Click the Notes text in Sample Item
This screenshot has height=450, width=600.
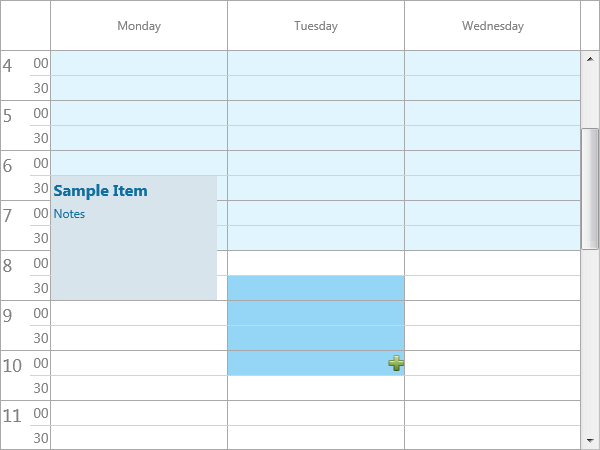(69, 214)
